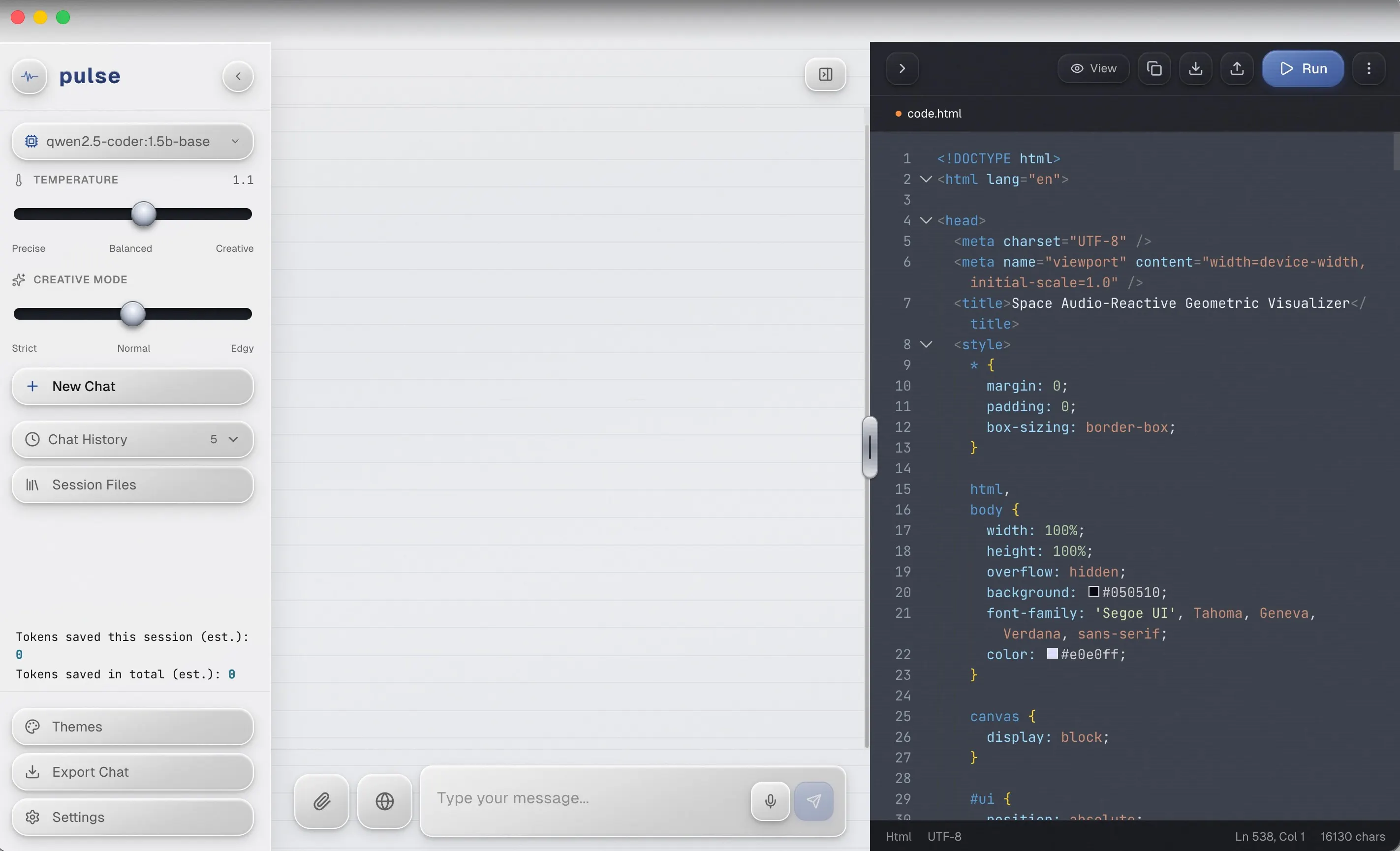
Task: Click the pulse waveform logo icon
Action: pyautogui.click(x=30, y=76)
